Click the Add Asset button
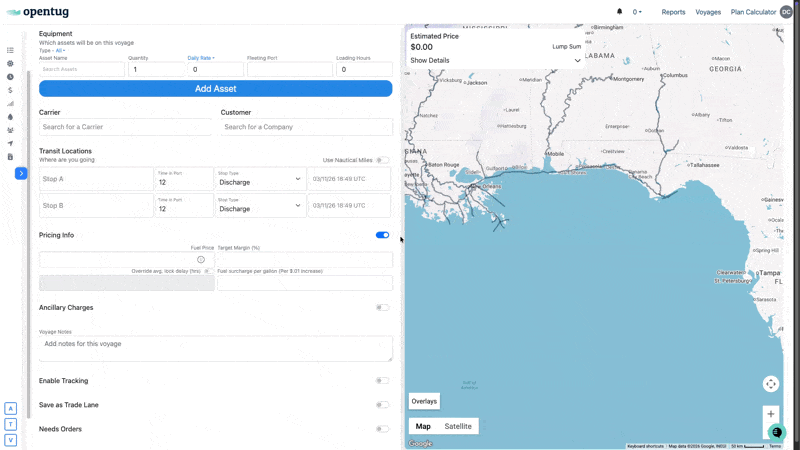Screen dimensions: 800x450 pyautogui.click(x=215, y=89)
